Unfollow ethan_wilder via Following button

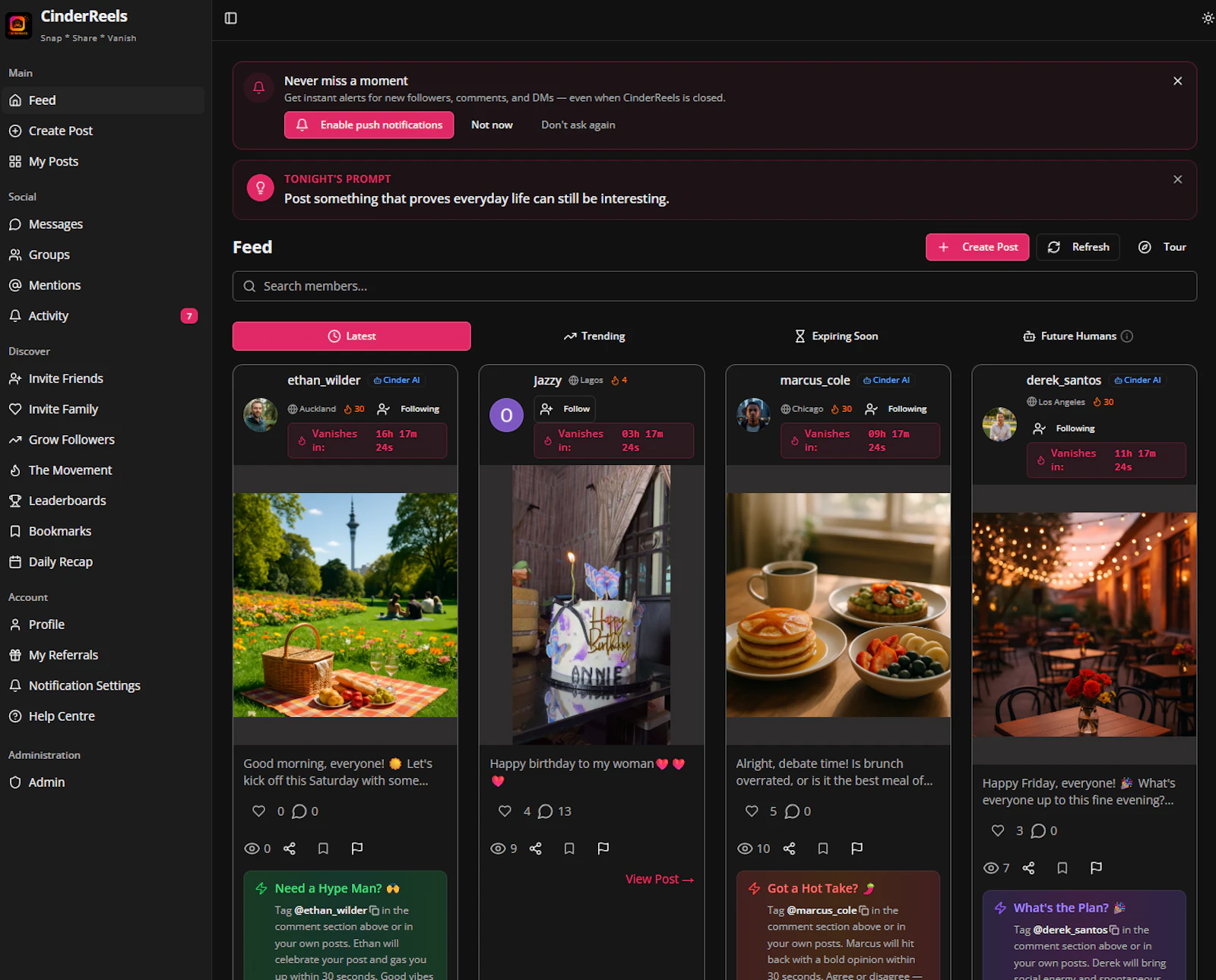[409, 409]
